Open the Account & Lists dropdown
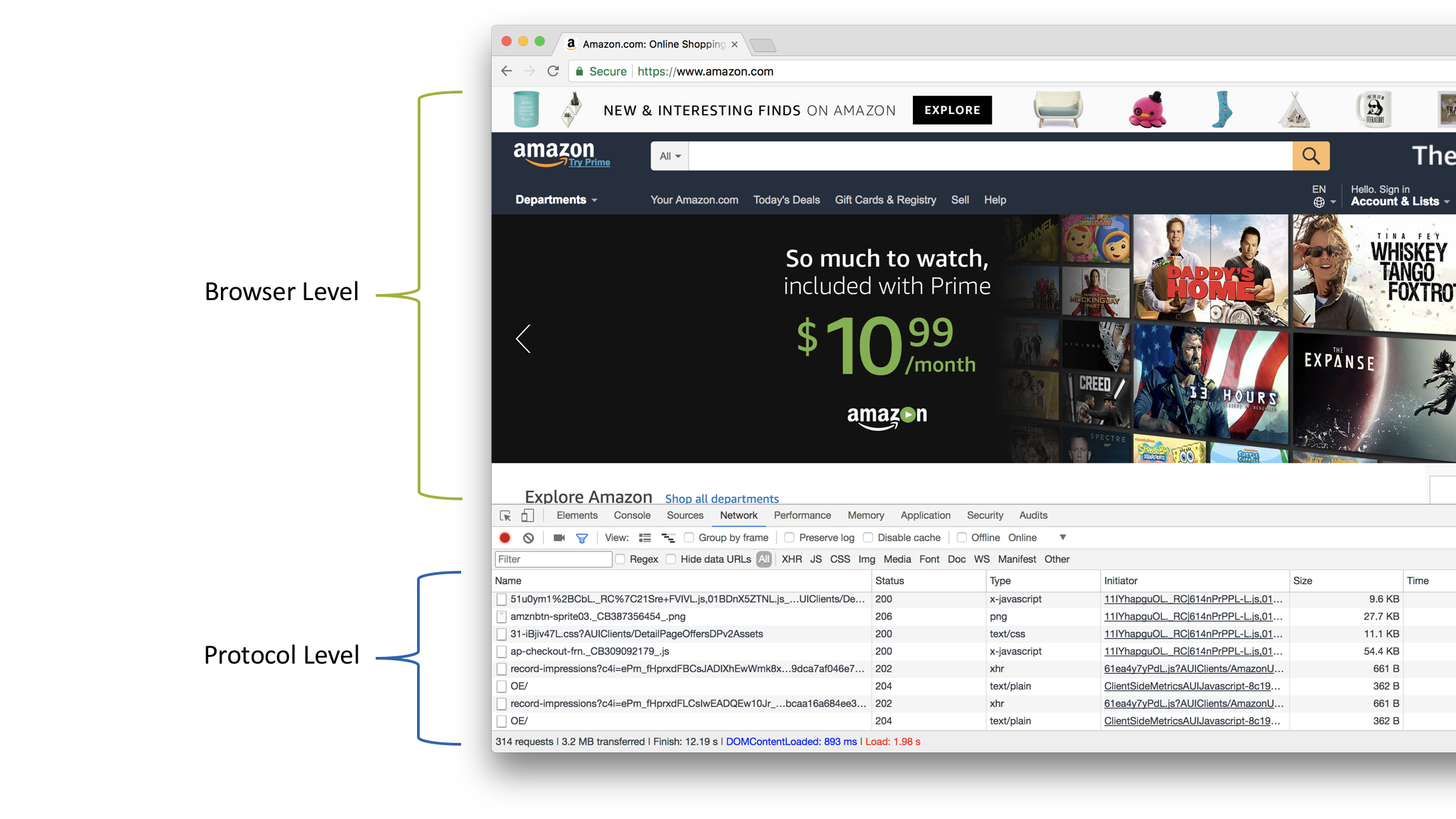 tap(1399, 201)
